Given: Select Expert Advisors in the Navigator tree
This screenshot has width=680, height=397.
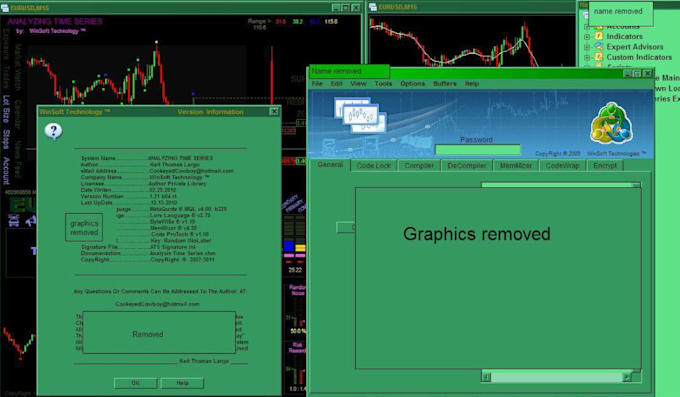Looking at the screenshot, I should point(635,47).
